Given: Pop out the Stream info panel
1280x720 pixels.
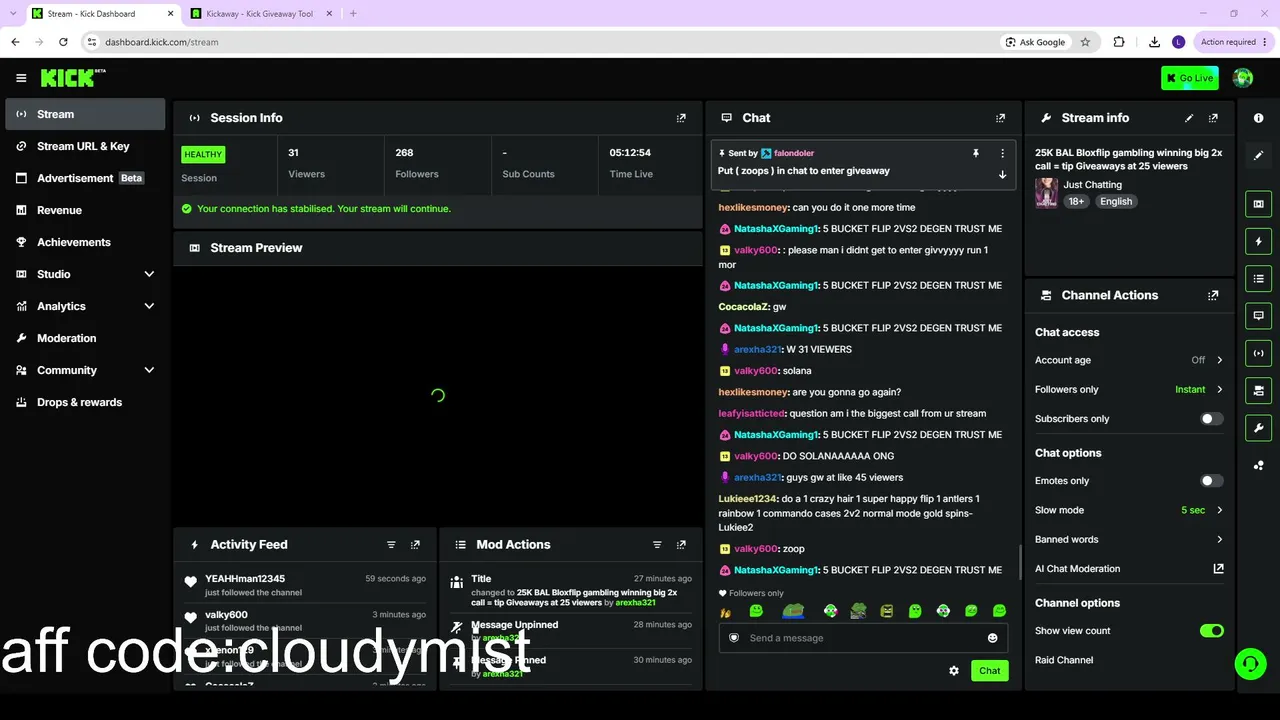Looking at the screenshot, I should tap(1213, 118).
